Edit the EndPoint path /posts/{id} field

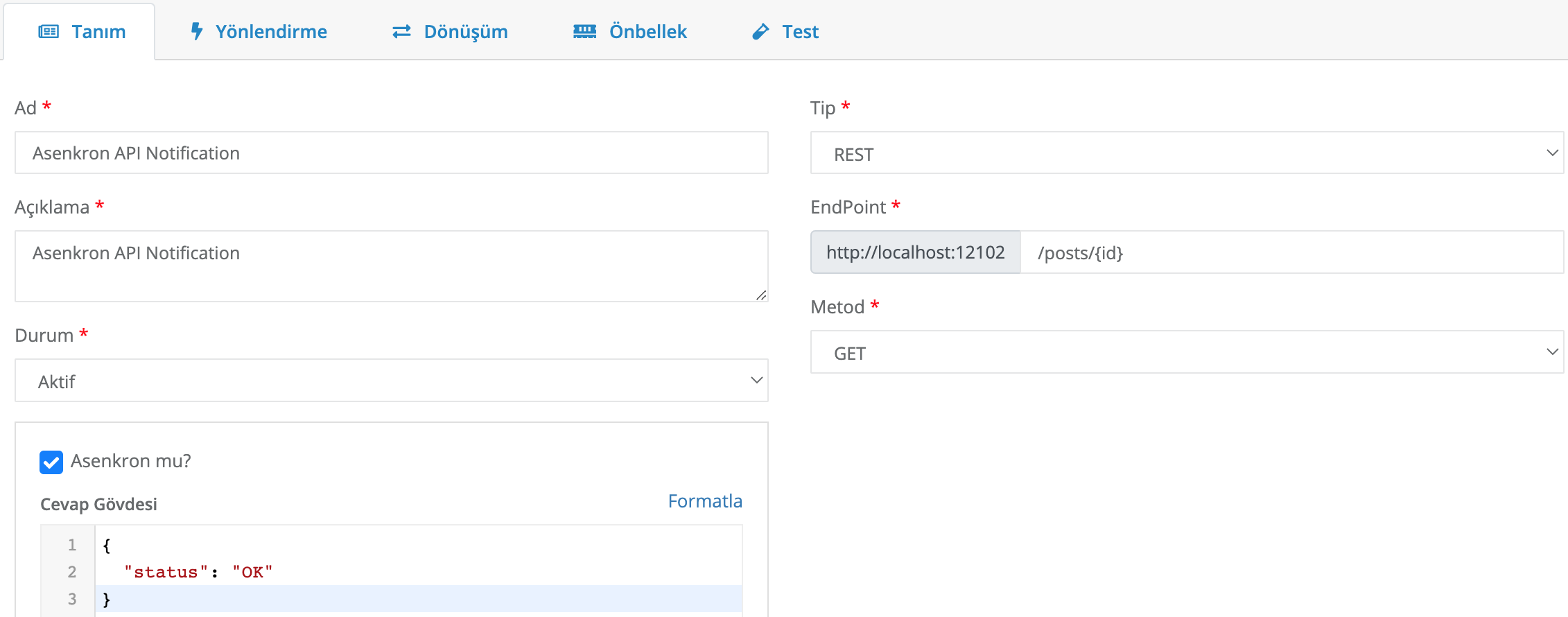click(1292, 252)
